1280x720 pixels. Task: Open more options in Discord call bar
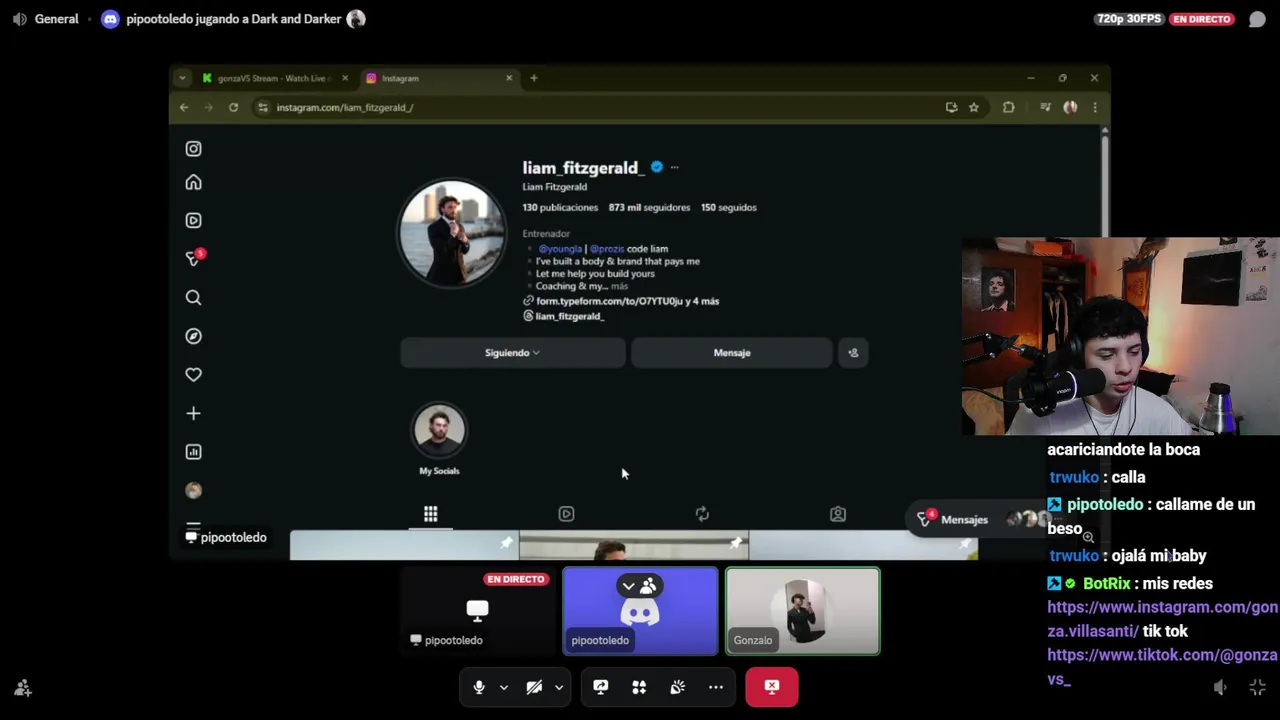(x=716, y=687)
